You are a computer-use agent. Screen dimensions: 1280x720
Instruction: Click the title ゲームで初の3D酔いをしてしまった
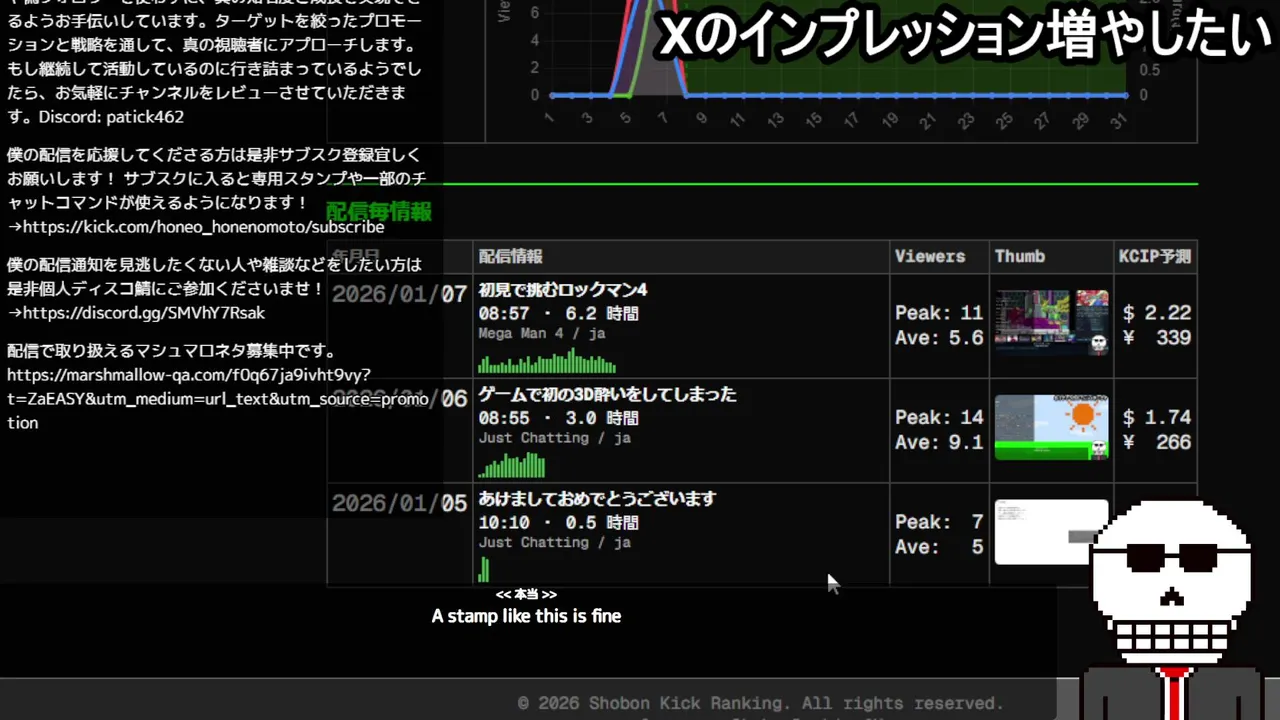click(607, 394)
